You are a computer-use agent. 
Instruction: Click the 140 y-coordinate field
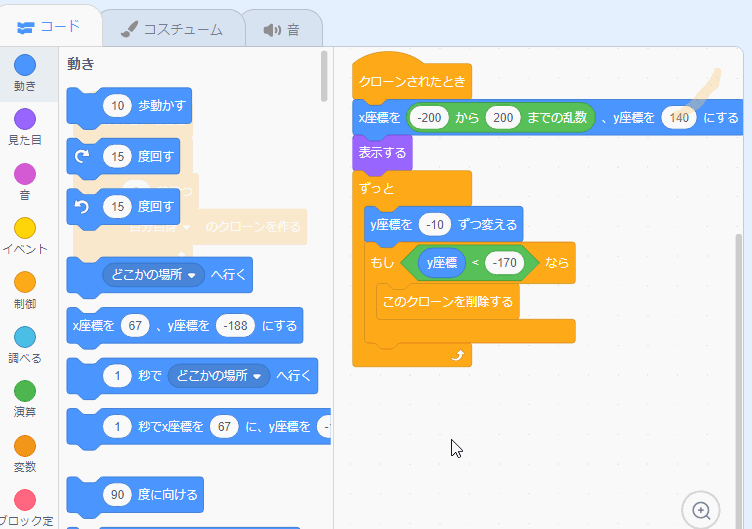[679, 118]
